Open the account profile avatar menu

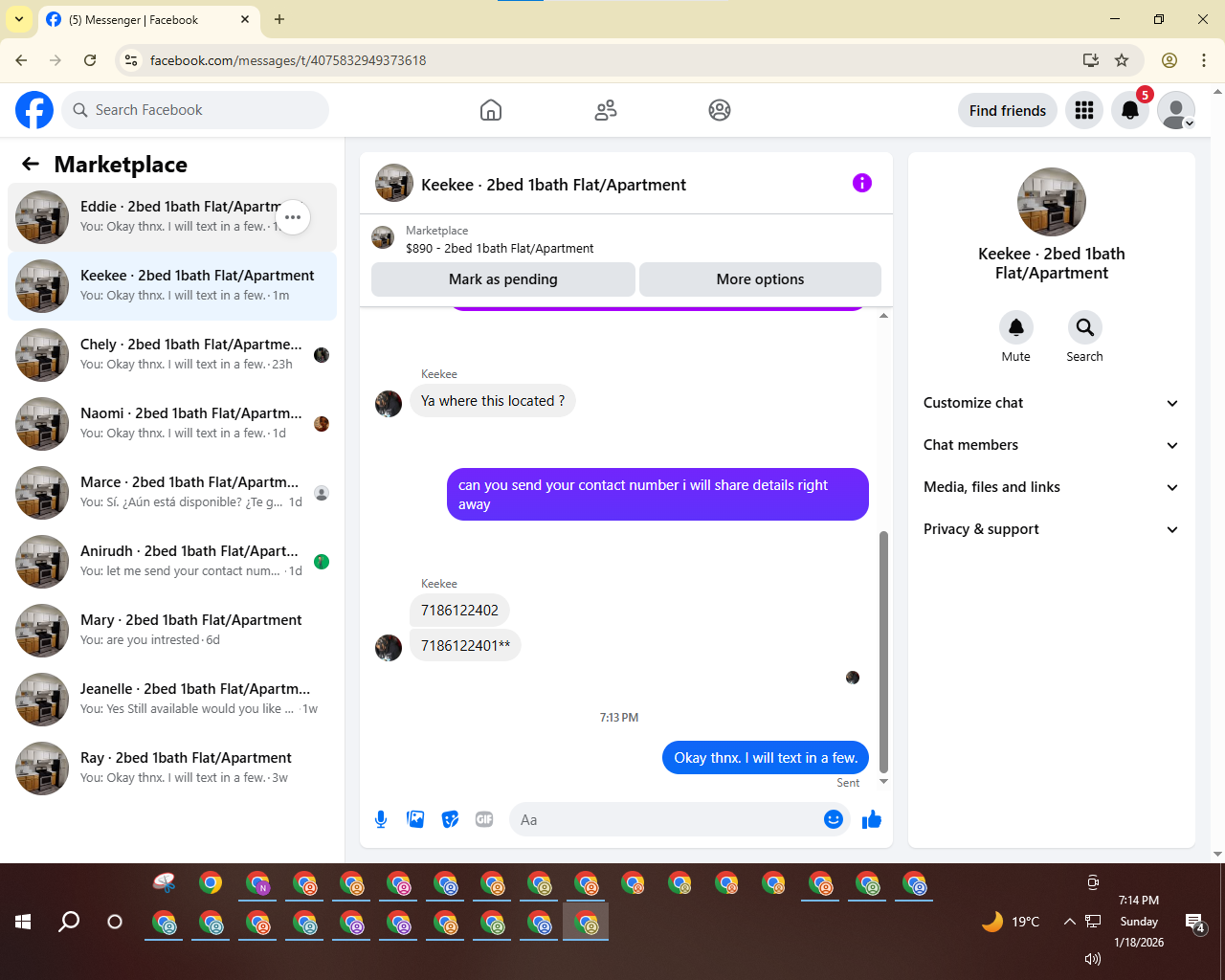click(x=1176, y=110)
